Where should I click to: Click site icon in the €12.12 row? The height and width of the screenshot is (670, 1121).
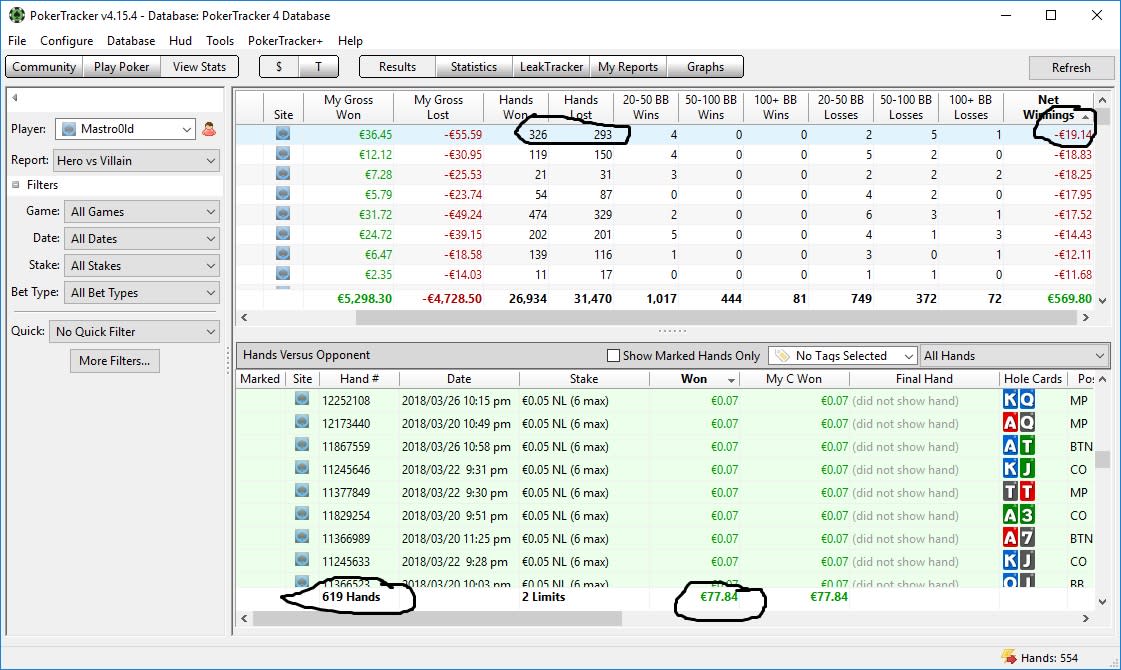(283, 154)
